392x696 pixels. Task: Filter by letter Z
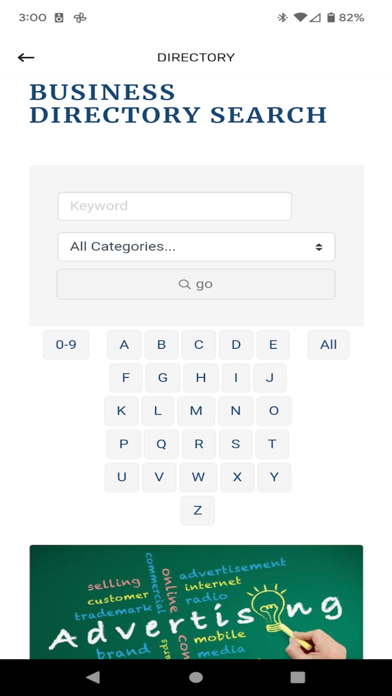point(198,510)
